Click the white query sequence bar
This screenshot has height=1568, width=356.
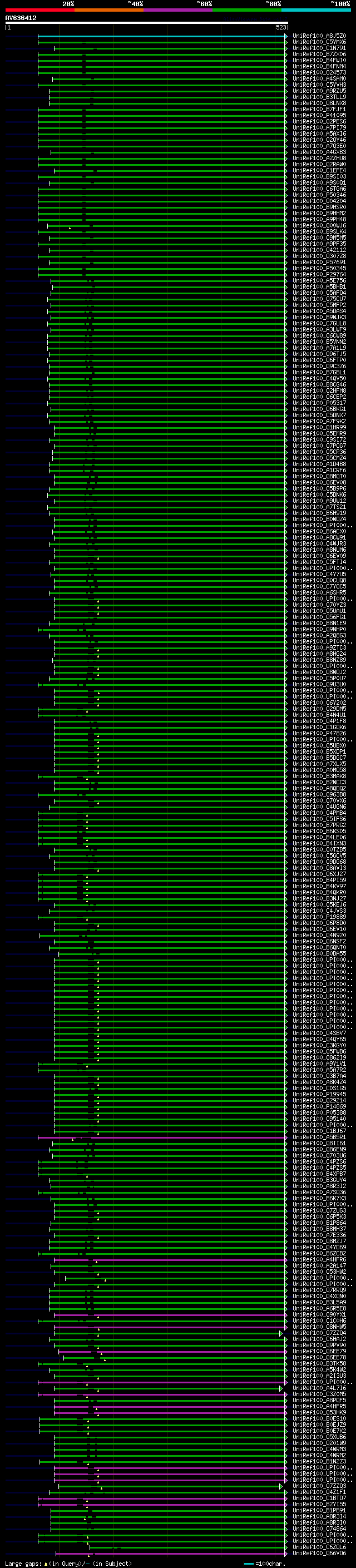pyautogui.click(x=146, y=23)
